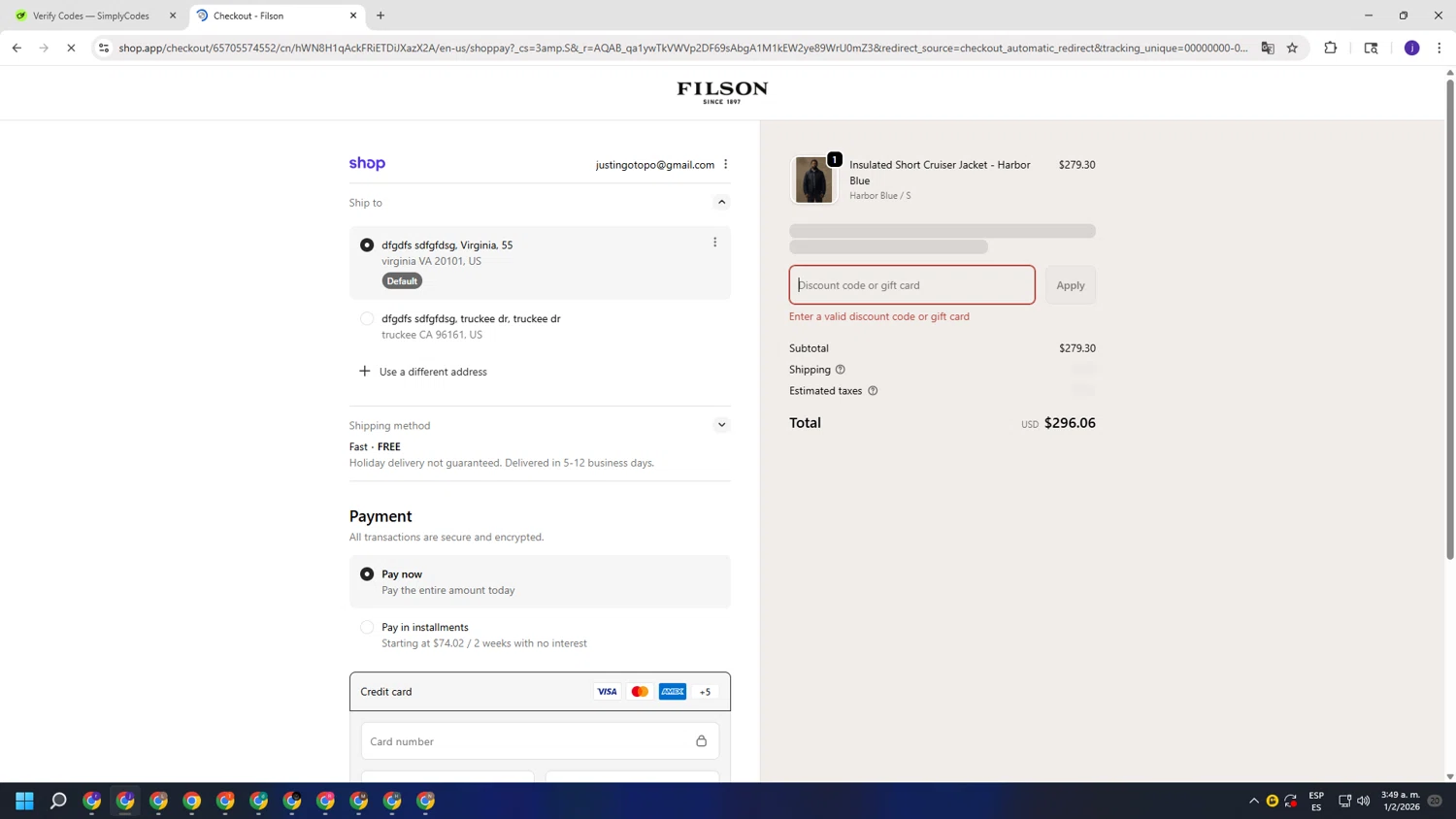The width and height of the screenshot is (1456, 819).
Task: Click the Card number field
Action: [x=540, y=741]
